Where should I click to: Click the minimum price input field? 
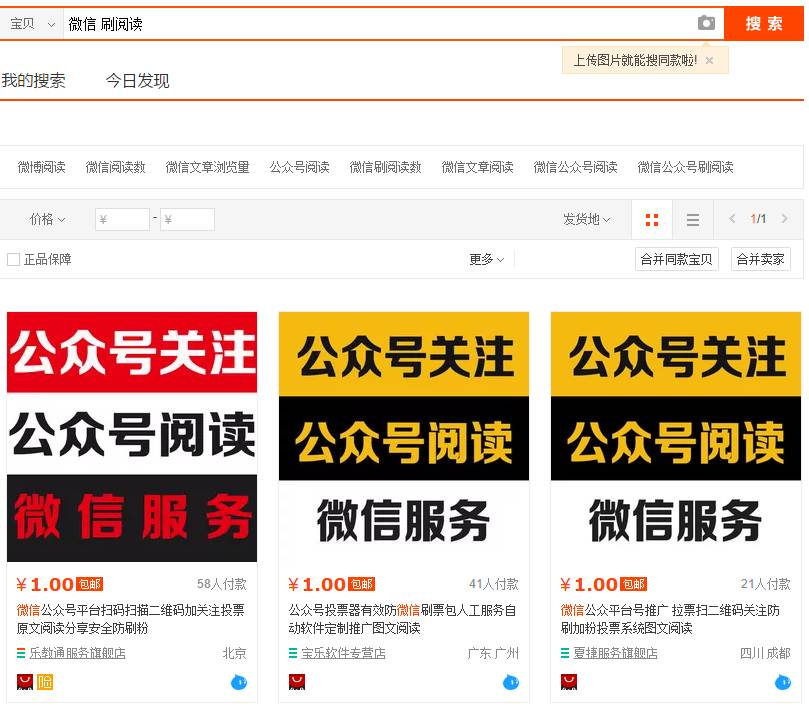point(122,220)
